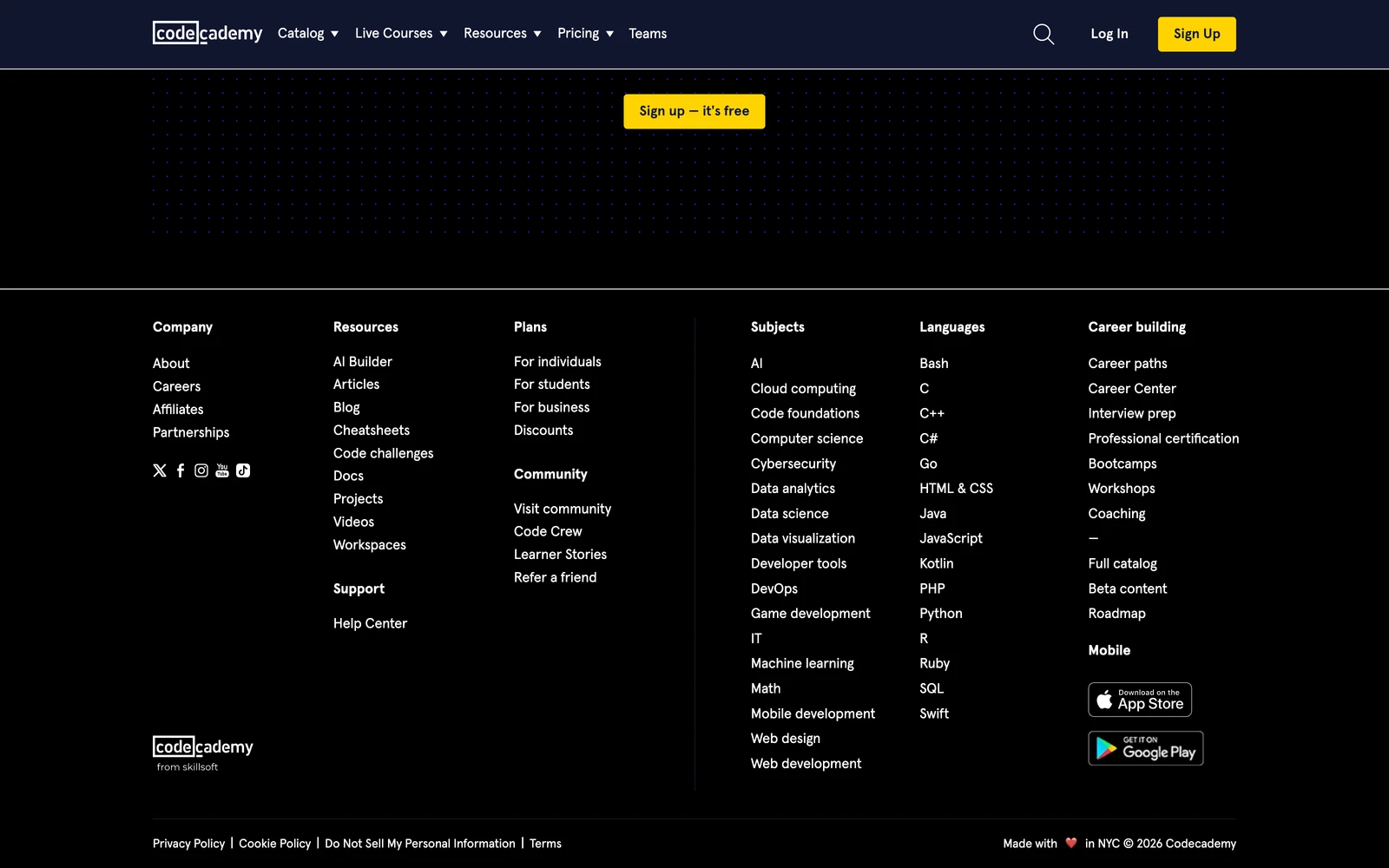The image size is (1389, 868).
Task: Choose the Bash language link
Action: click(x=934, y=364)
